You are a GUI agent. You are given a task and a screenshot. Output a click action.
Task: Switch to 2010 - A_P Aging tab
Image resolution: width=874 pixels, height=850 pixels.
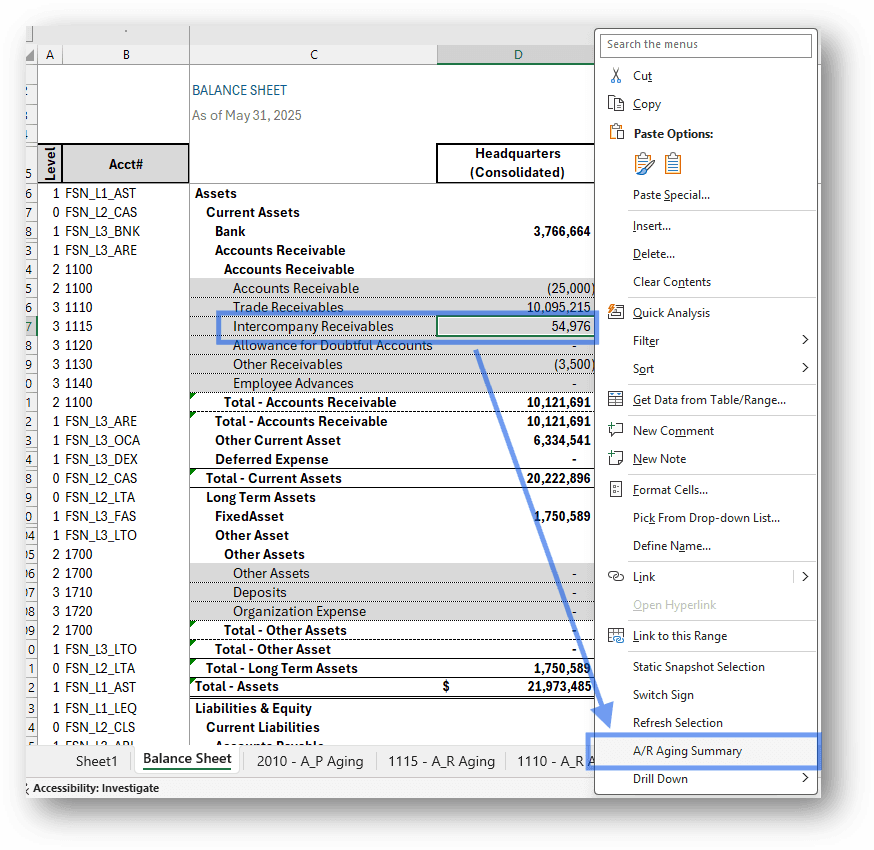click(310, 761)
